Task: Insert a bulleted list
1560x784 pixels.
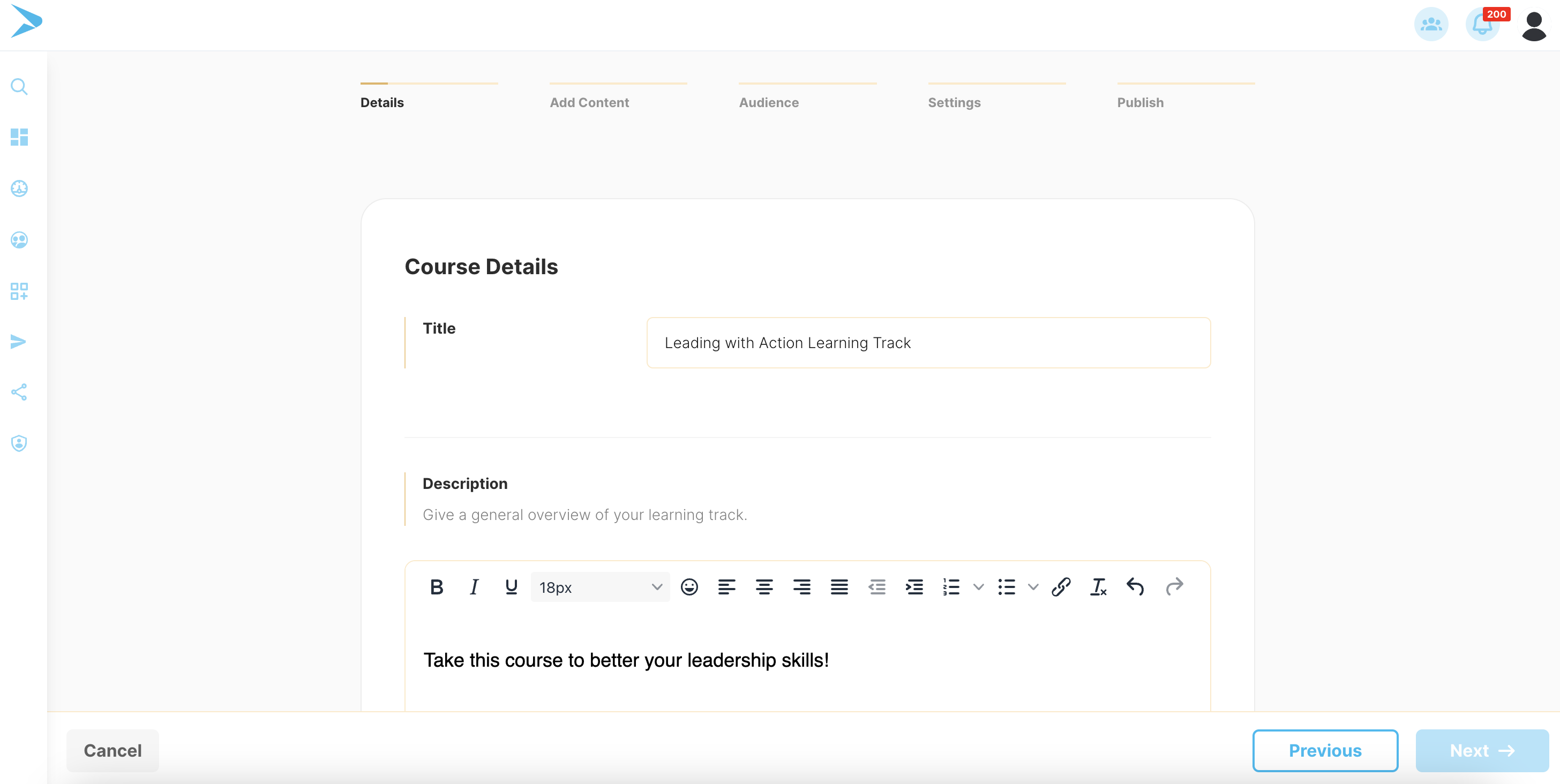Action: pos(1007,587)
